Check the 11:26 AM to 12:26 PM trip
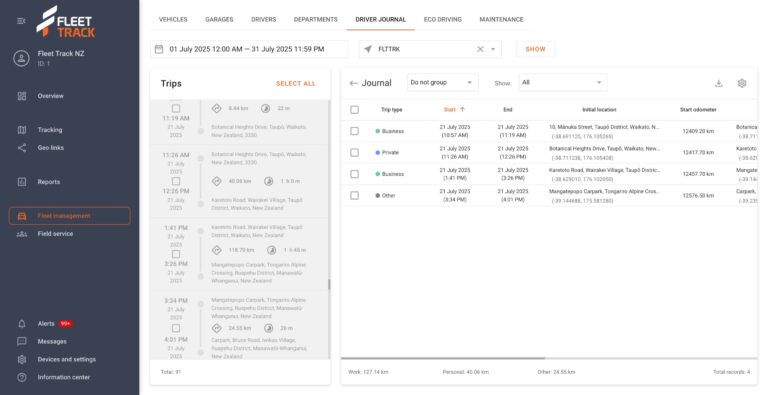Viewport: 768px width, 395px height. point(176,181)
